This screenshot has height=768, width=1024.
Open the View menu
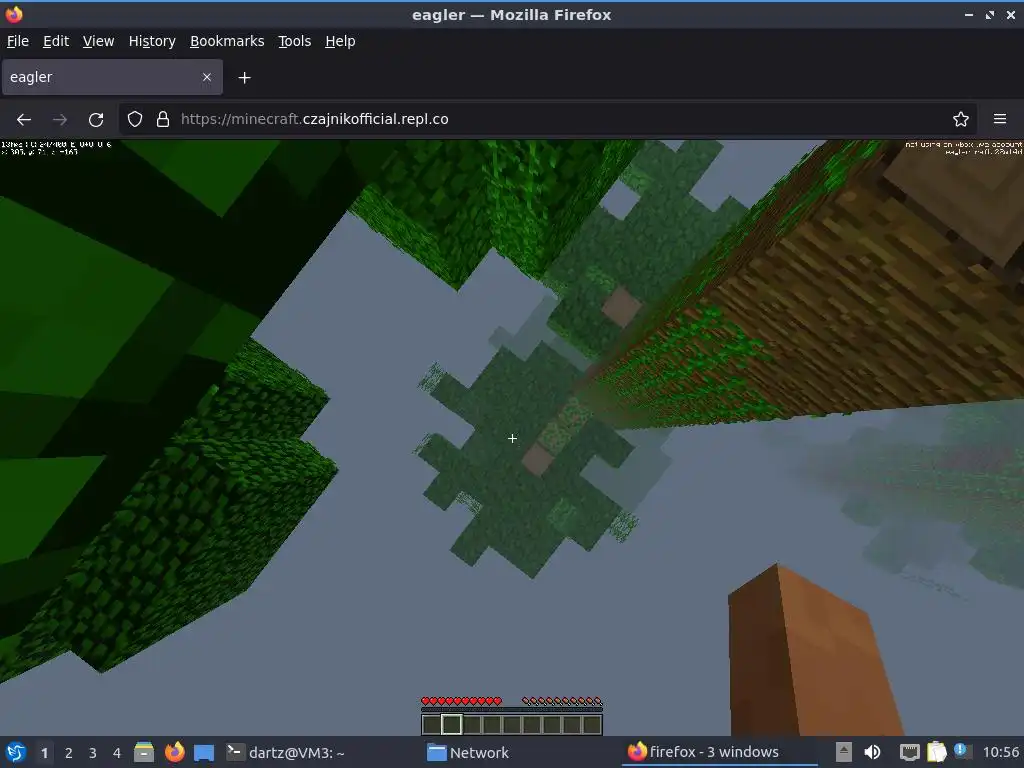click(x=98, y=41)
